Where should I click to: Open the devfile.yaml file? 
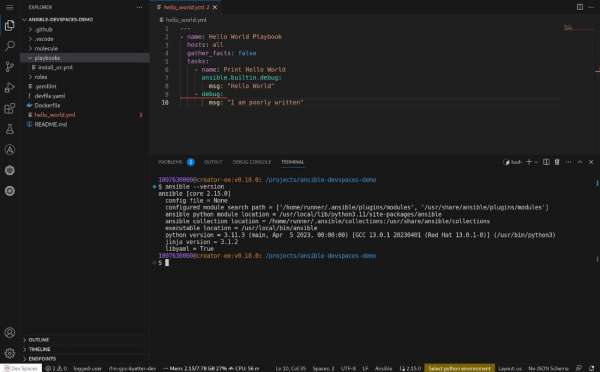coord(50,96)
